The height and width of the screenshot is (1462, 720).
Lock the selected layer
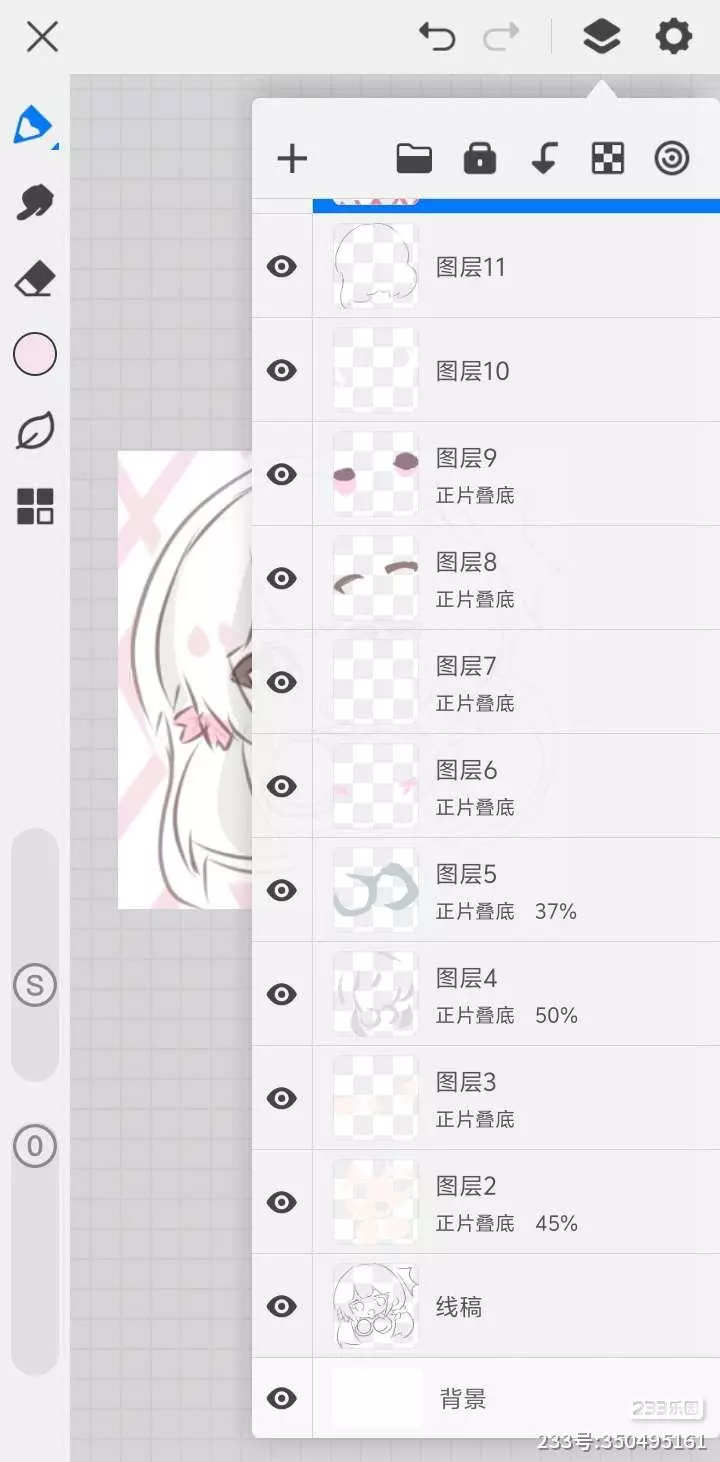click(x=479, y=158)
